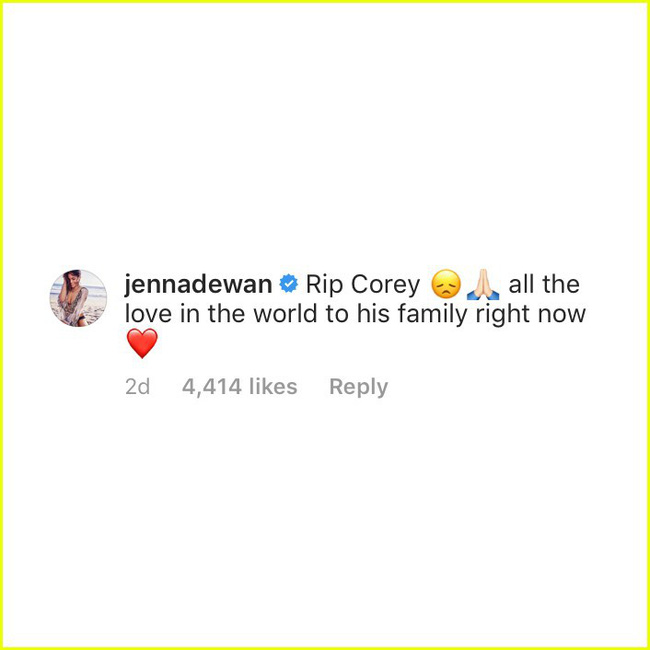Open jennadewan's profile picture
This screenshot has height=650, width=650.
tap(78, 298)
